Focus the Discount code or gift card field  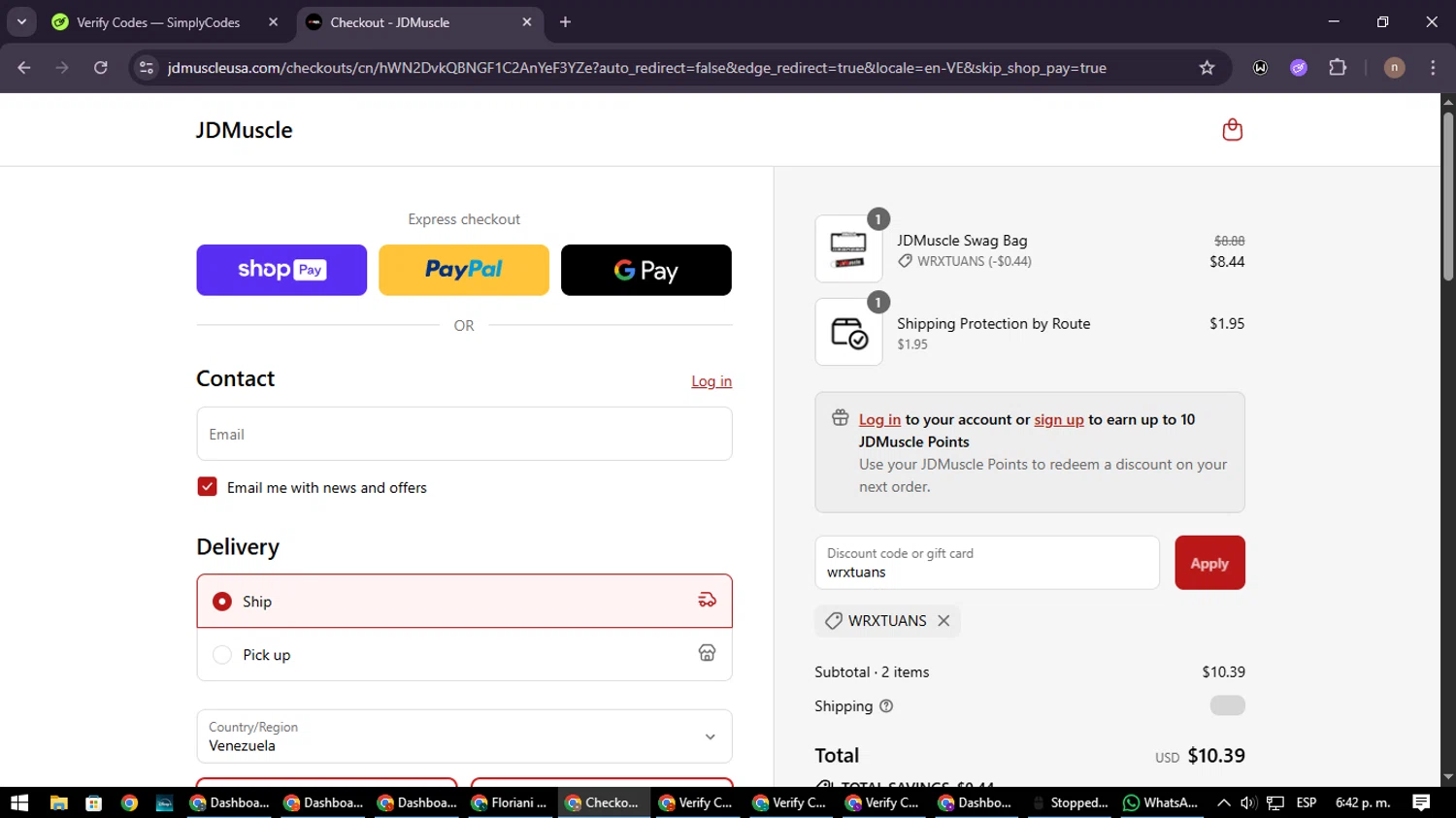pos(987,563)
